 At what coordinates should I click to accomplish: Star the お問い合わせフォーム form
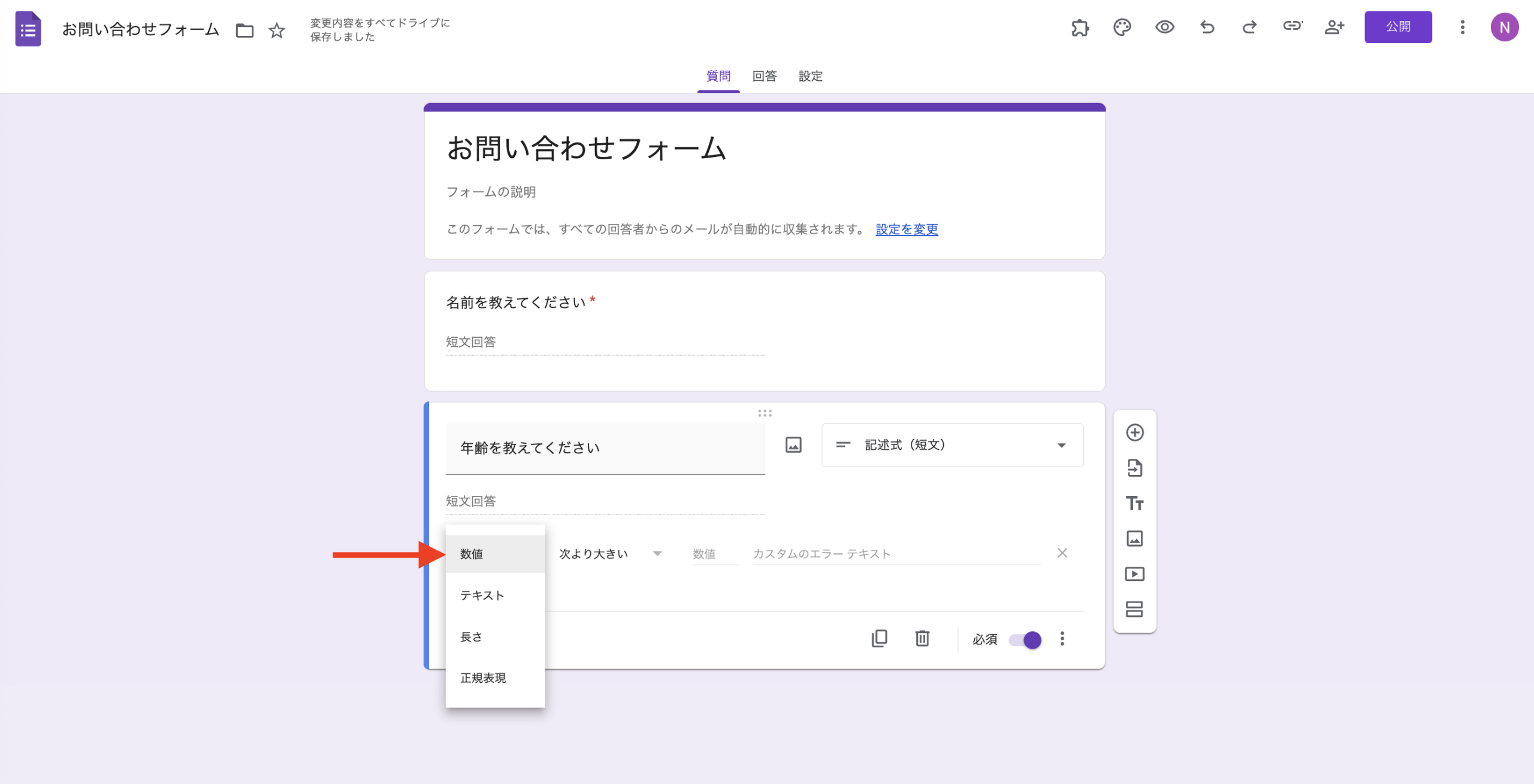tap(277, 30)
